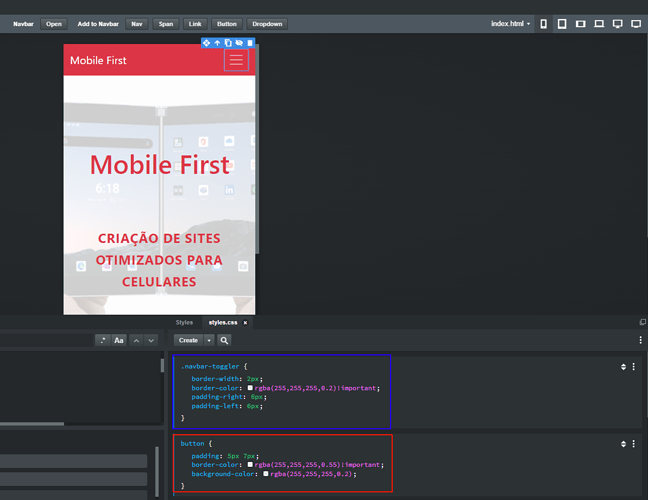Pop out the editor panel icon
The width and height of the screenshot is (648, 500).
click(x=643, y=322)
